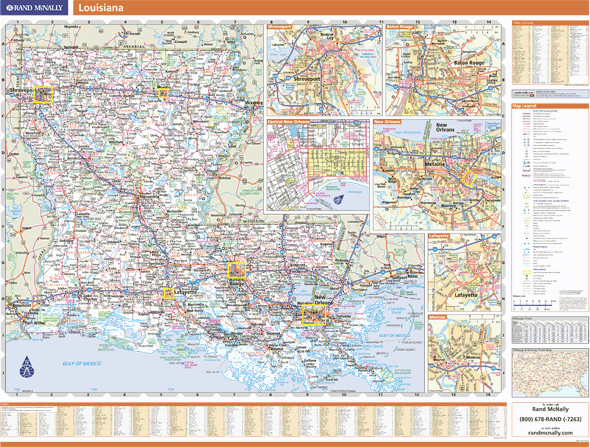Image resolution: width=590 pixels, height=447 pixels.
Task: Click the New Orleans city name in the New Orleans inset
Action: (444, 127)
